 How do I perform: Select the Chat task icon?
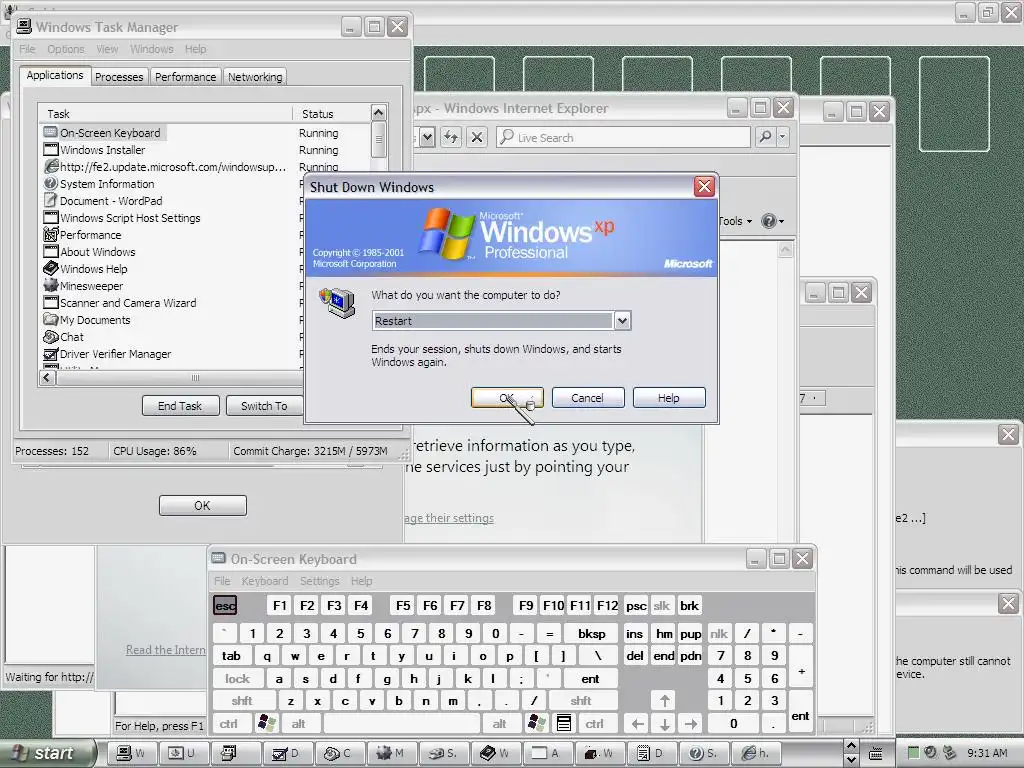(x=50, y=336)
